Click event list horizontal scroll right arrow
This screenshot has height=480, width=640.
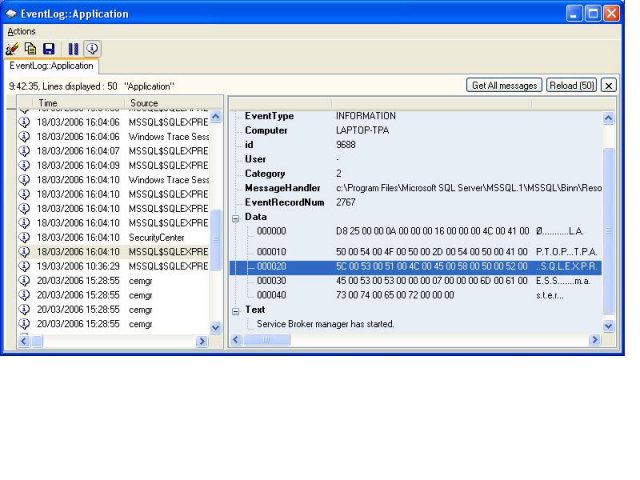click(x=202, y=341)
